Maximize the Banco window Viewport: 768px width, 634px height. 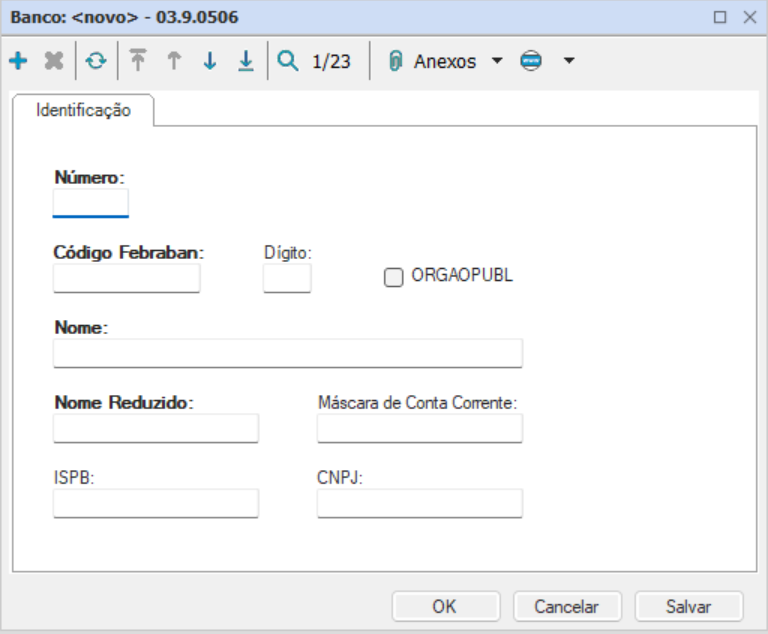pos(720,18)
